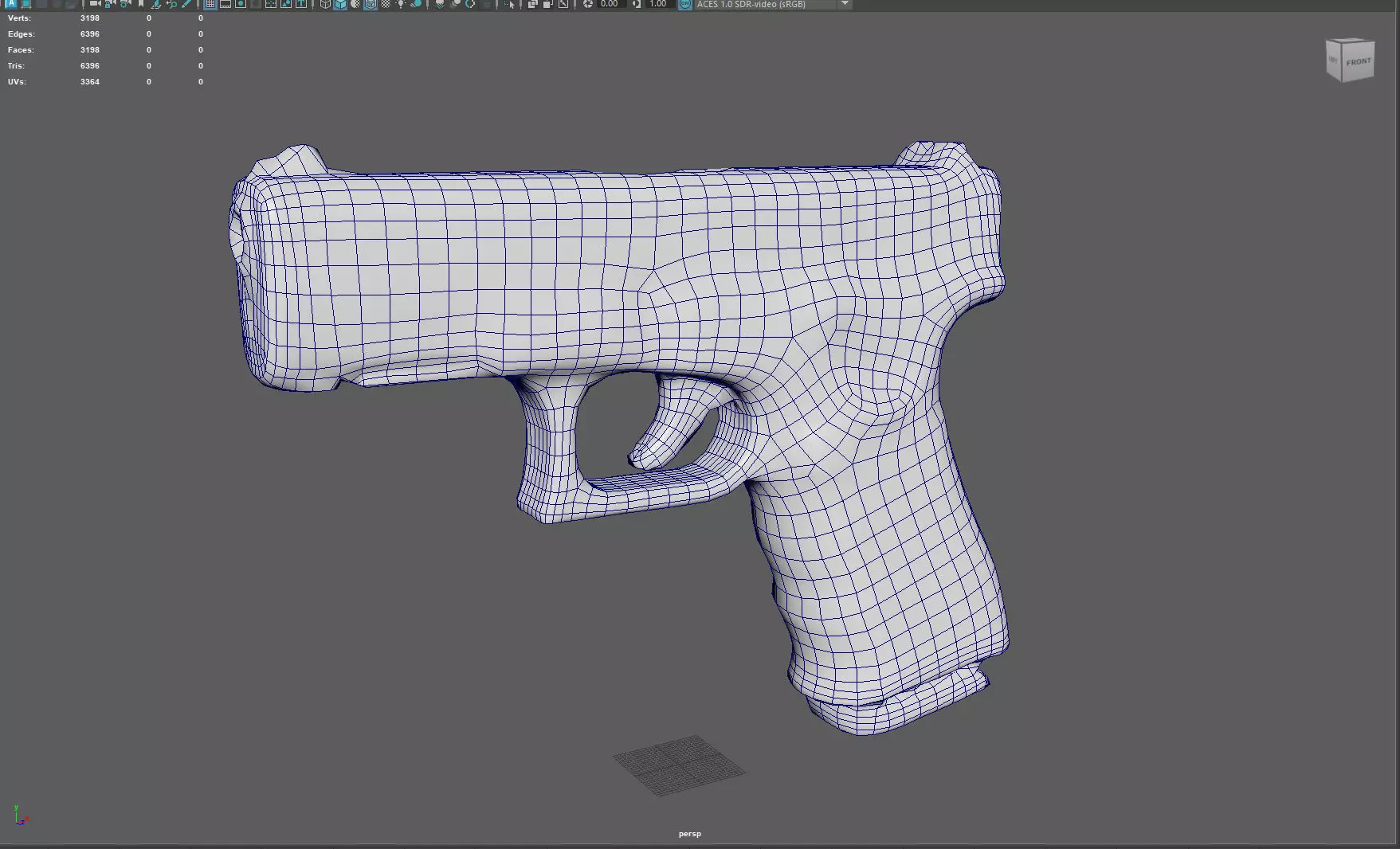Switch to Smooth Shade All mode
The width and height of the screenshot is (1400, 849).
pos(340,4)
